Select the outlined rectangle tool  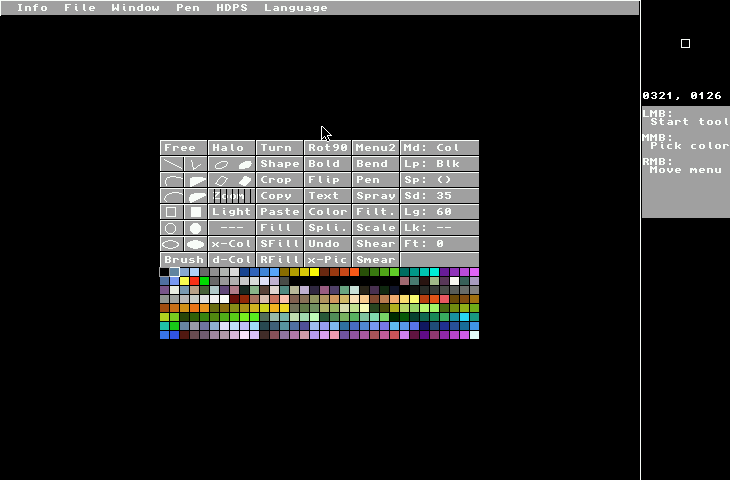tap(171, 212)
